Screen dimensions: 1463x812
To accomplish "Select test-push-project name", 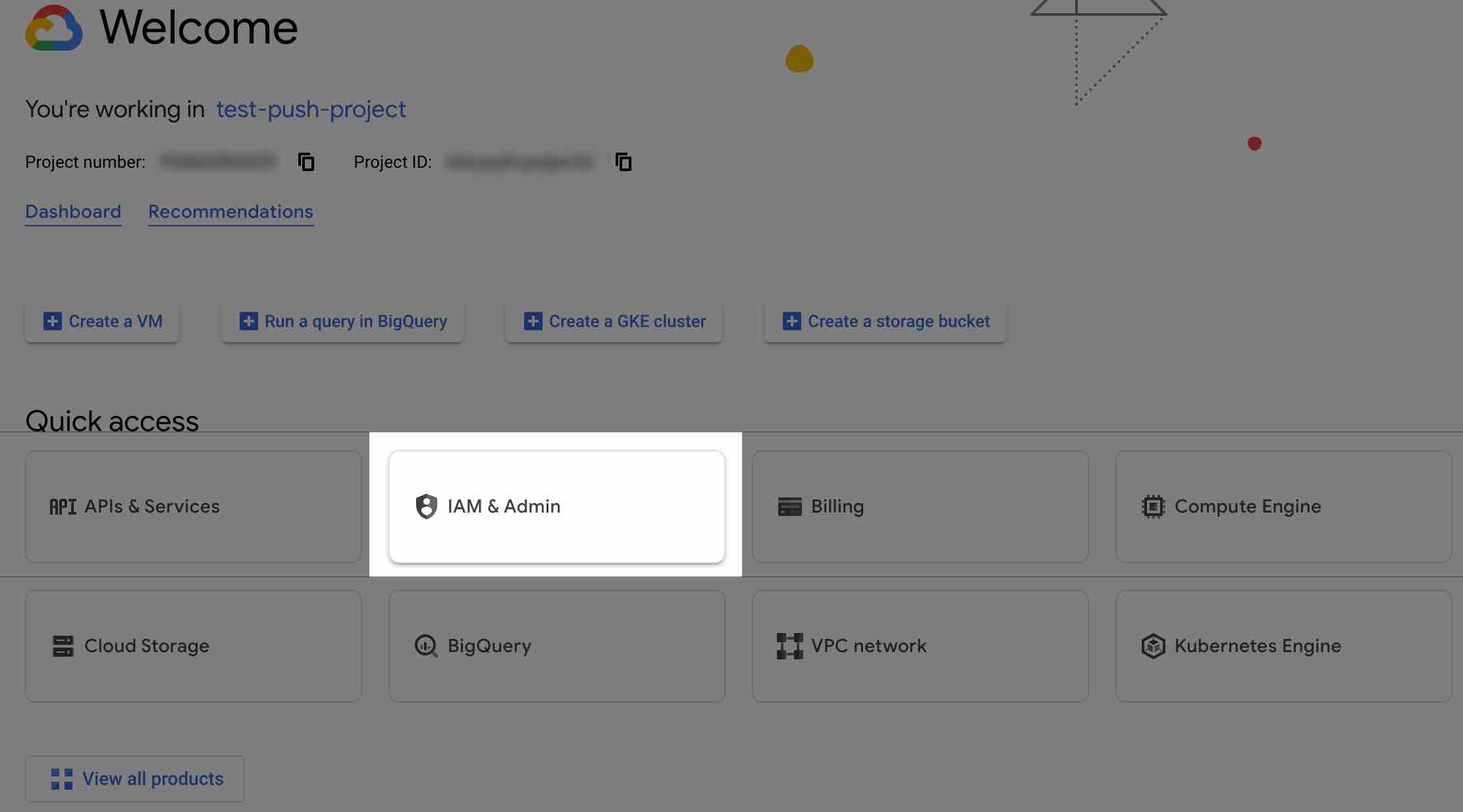I will [311, 108].
